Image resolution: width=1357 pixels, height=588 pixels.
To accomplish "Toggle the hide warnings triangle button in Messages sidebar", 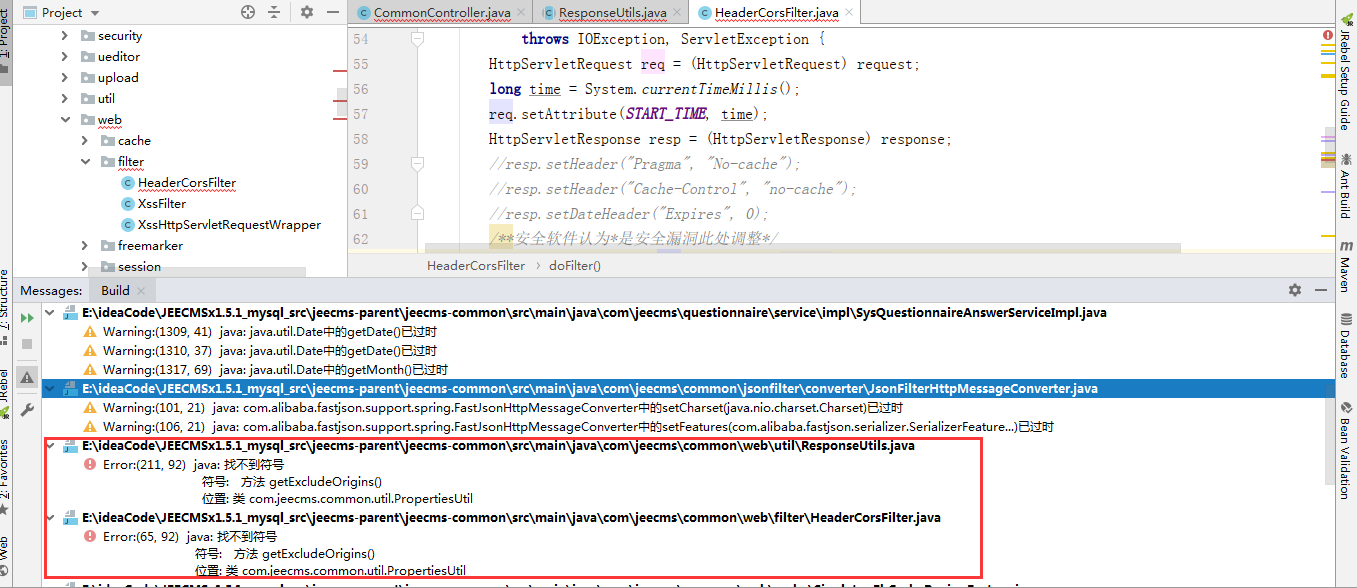I will click(27, 377).
